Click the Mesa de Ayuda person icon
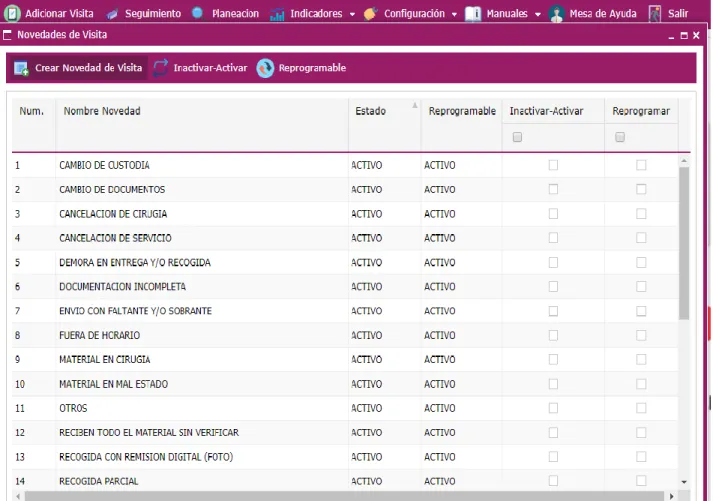The width and height of the screenshot is (713, 501). 556,14
